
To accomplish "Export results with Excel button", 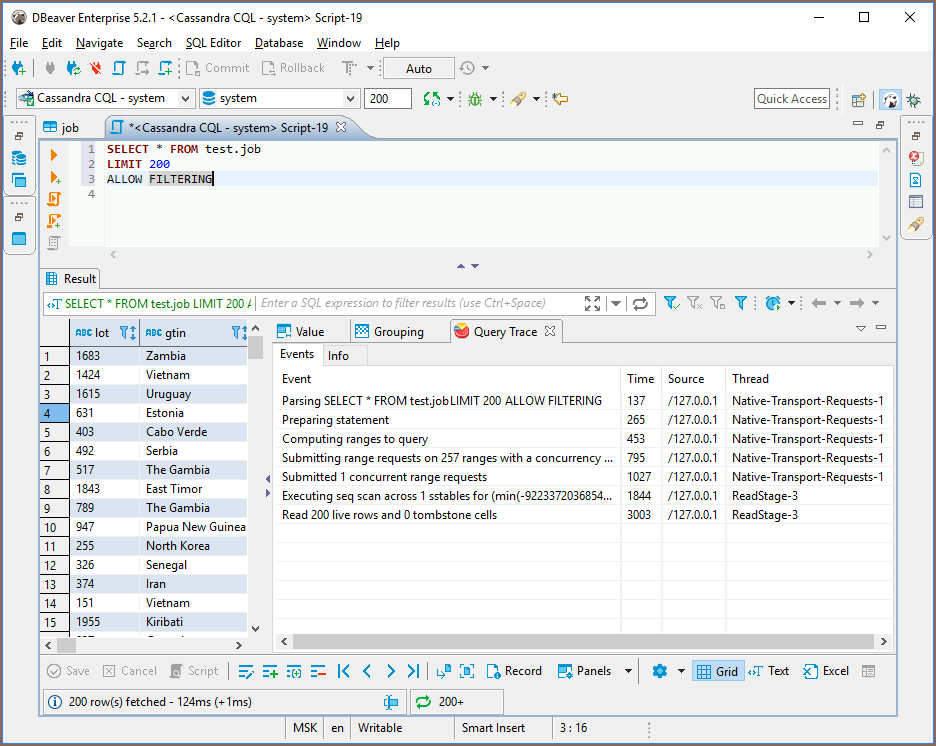I will (826, 671).
